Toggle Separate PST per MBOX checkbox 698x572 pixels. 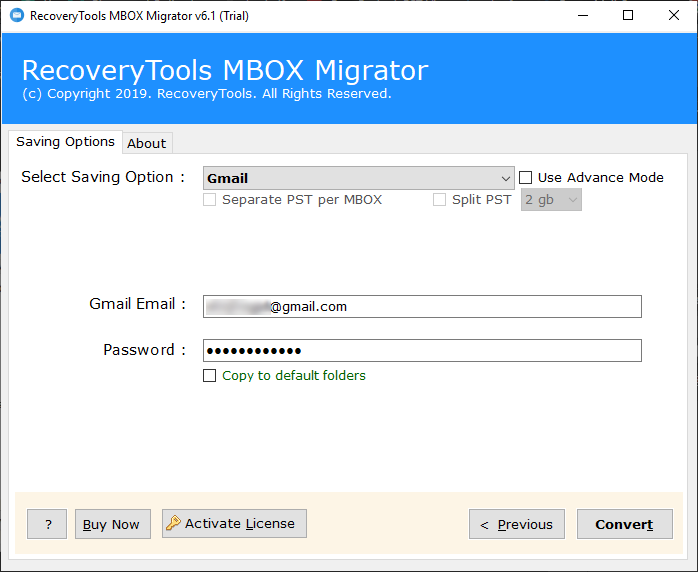209,199
